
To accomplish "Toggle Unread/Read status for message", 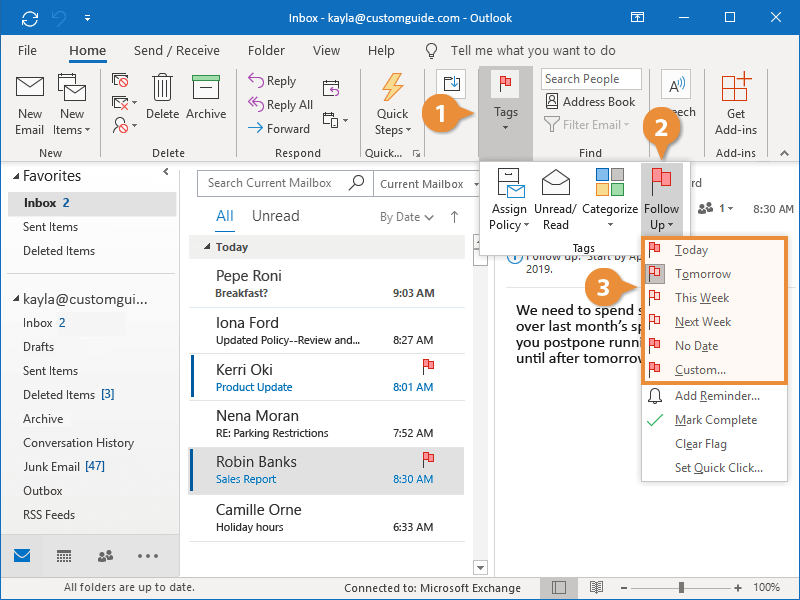I will (556, 200).
